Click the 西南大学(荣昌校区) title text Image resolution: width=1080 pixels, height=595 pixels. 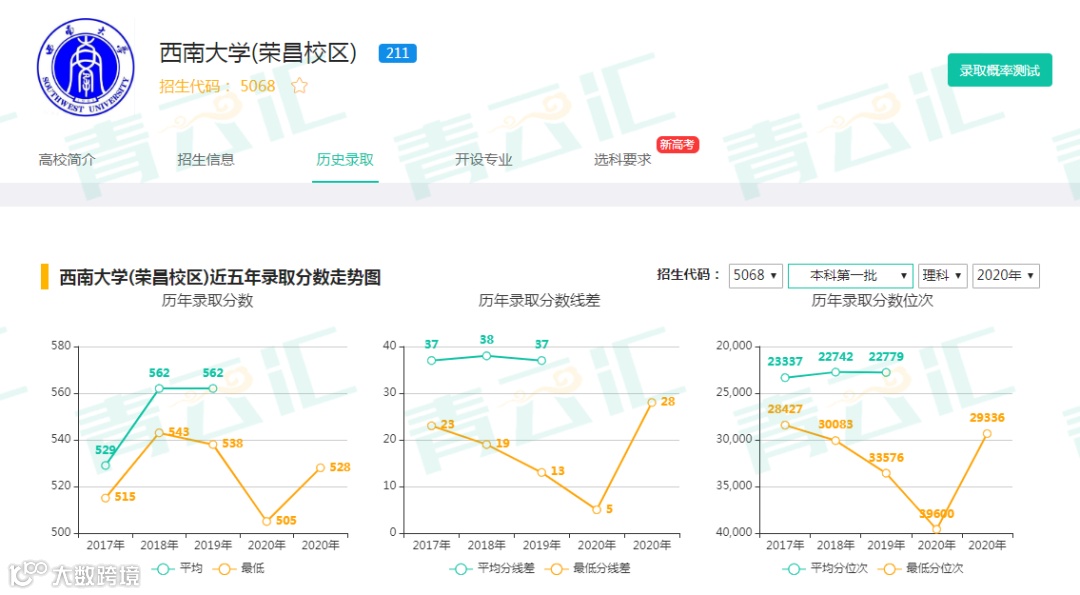[258, 53]
